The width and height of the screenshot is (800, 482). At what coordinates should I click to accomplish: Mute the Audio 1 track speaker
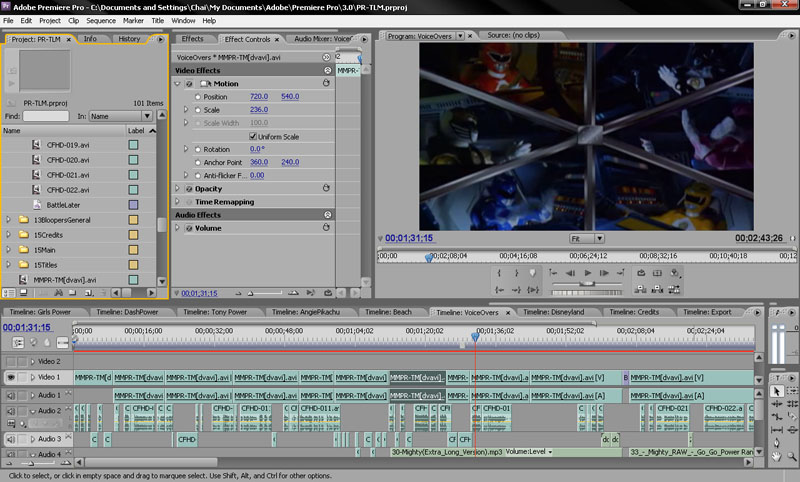pyautogui.click(x=11, y=395)
